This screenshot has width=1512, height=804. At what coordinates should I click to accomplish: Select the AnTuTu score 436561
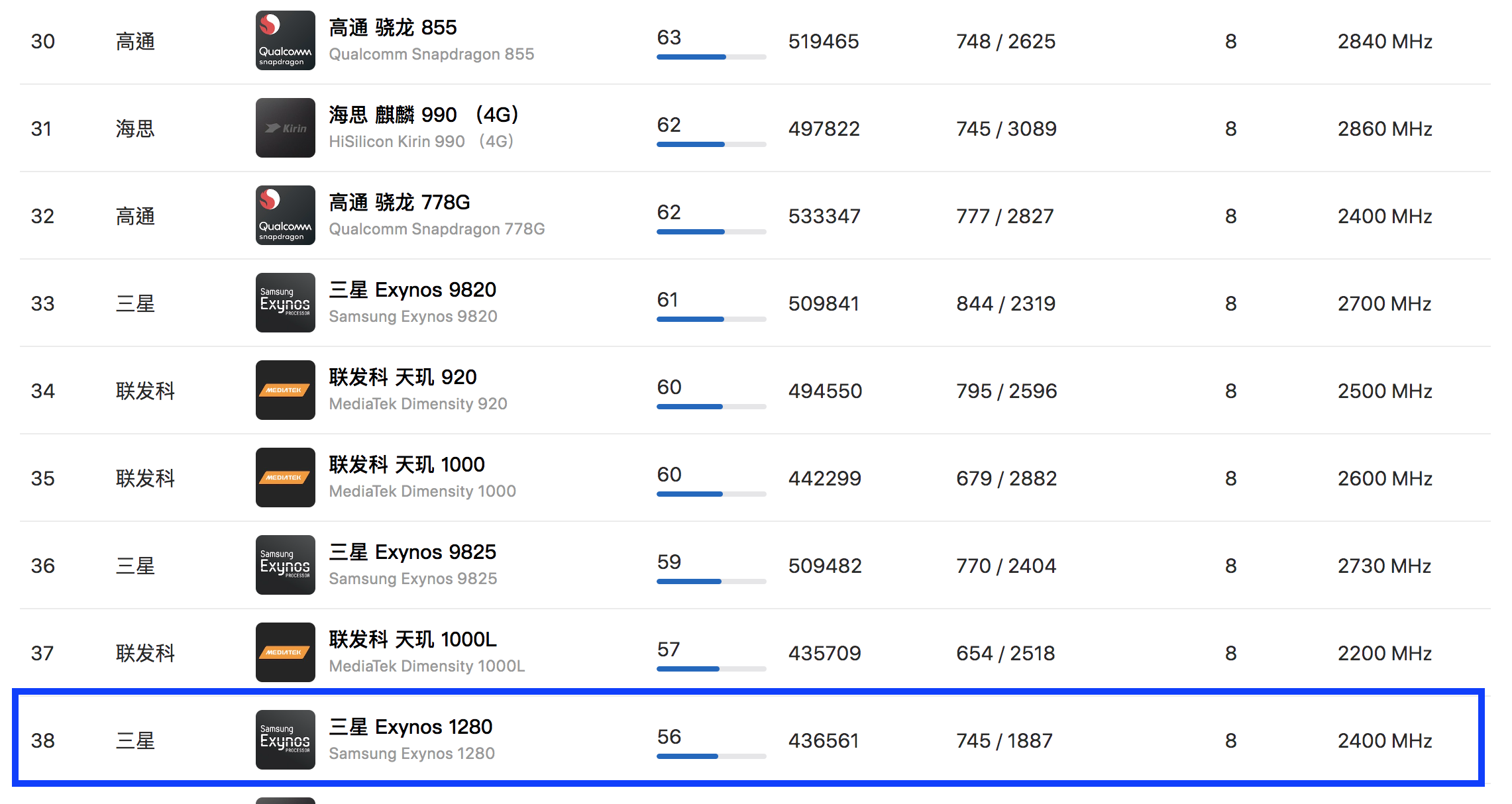click(824, 741)
